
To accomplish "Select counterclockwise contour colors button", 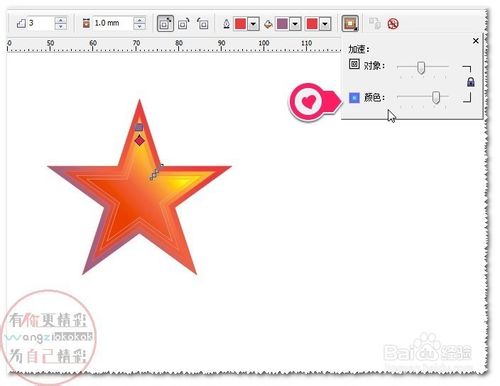I will (202, 24).
